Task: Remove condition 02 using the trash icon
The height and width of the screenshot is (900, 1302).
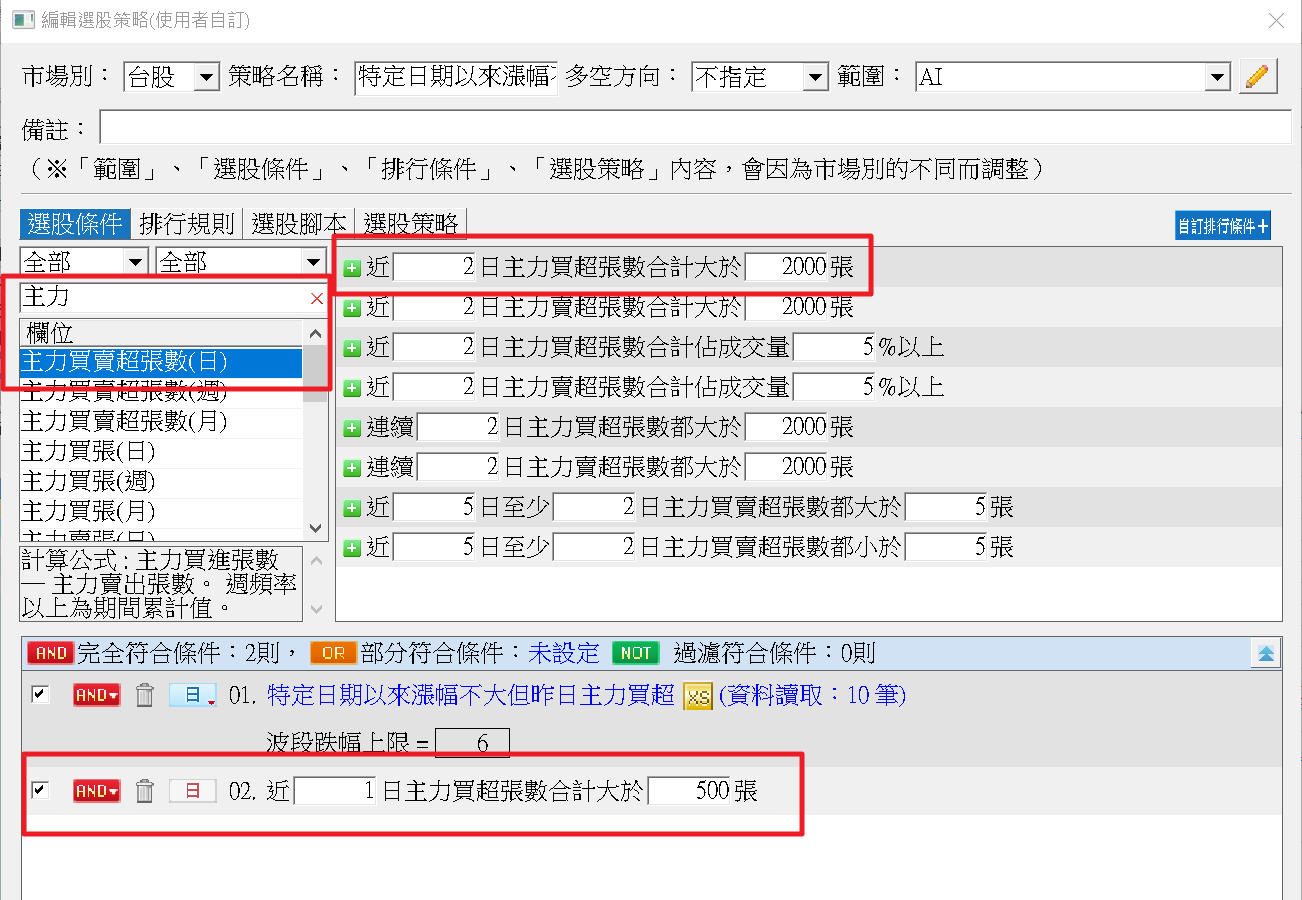Action: 145,791
